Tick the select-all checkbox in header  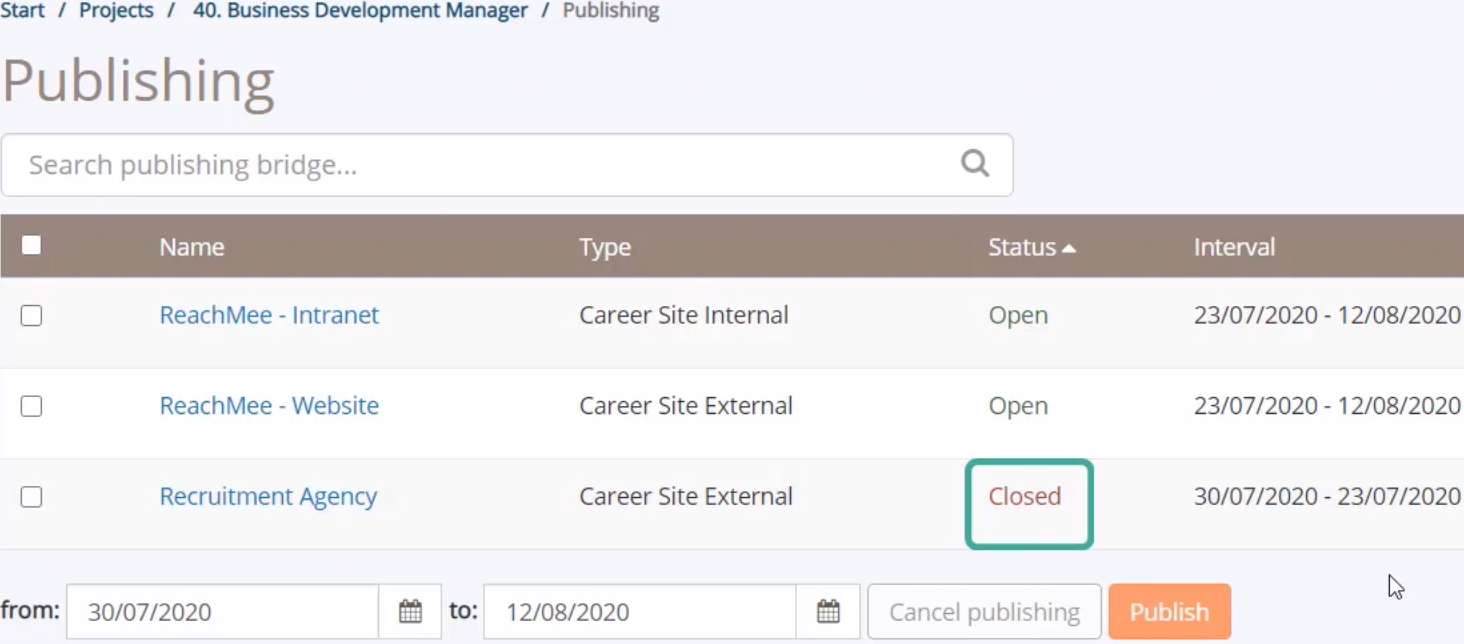point(31,245)
